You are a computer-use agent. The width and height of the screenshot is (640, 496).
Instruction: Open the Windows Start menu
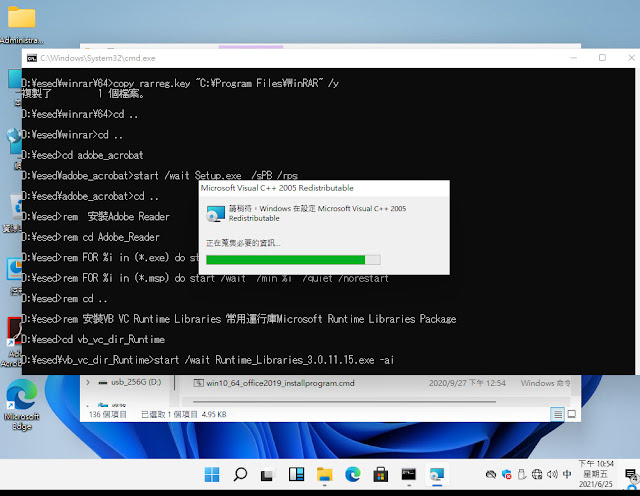coord(212,474)
